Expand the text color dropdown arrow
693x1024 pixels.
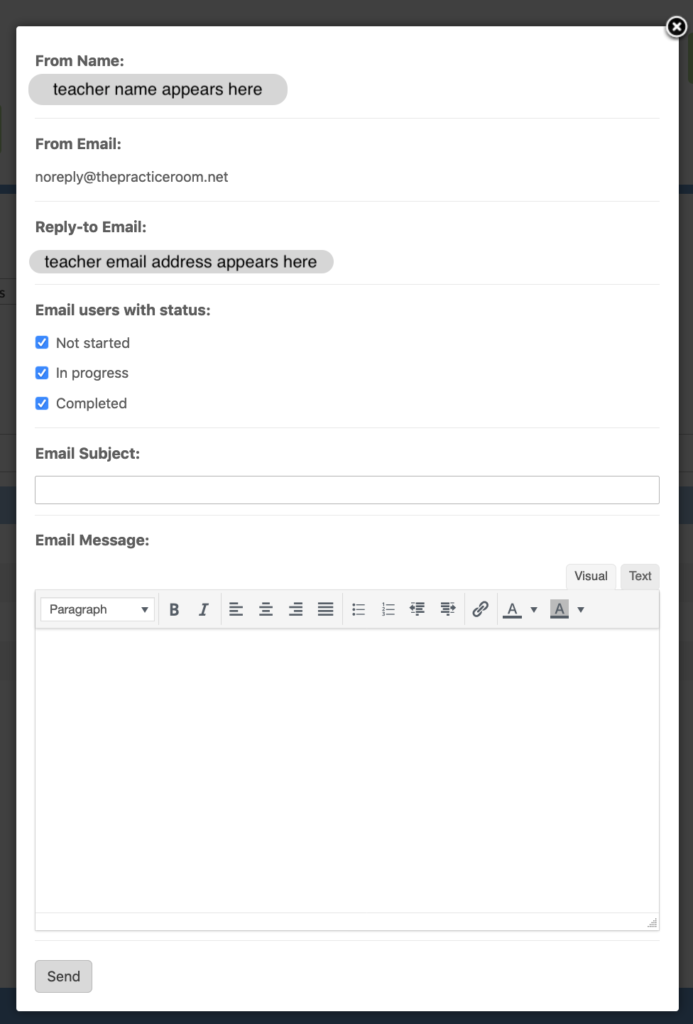click(x=534, y=609)
